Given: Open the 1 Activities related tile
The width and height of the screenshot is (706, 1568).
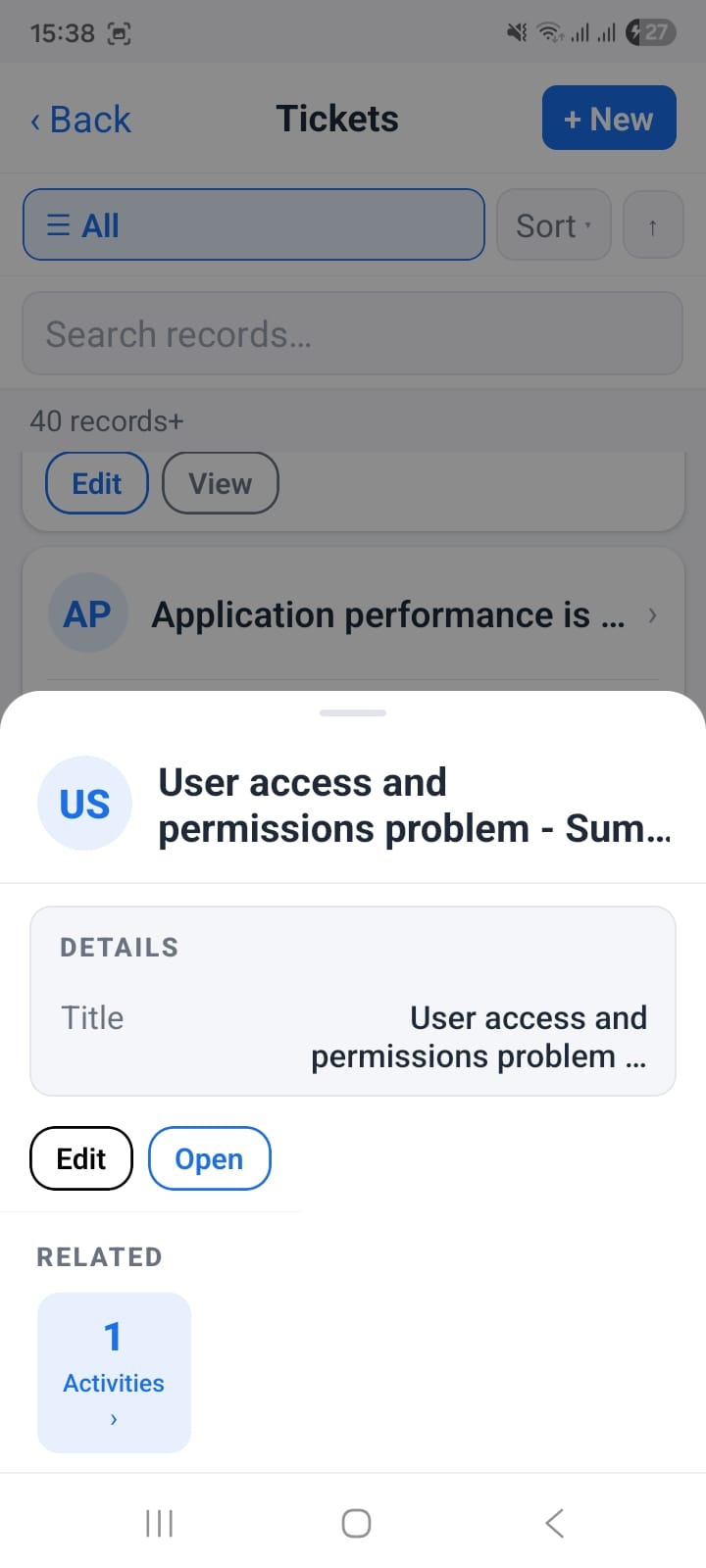Looking at the screenshot, I should tap(114, 1372).
